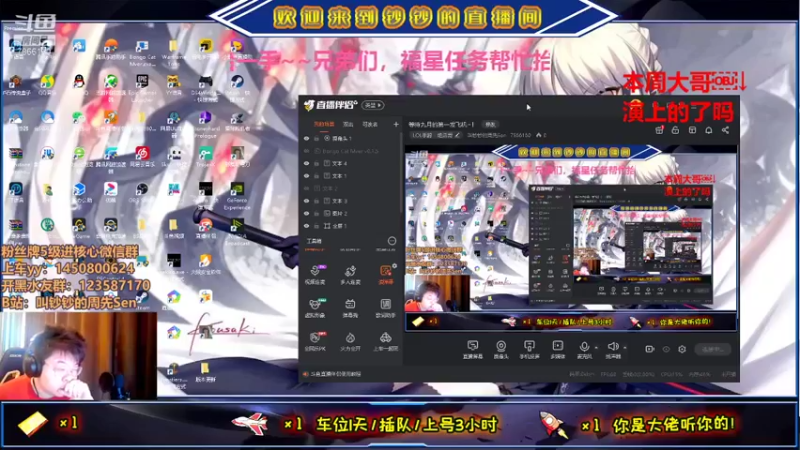Toggle the preview eye icon in bottom bar
This screenshot has width=800, height=450.
tap(666, 349)
